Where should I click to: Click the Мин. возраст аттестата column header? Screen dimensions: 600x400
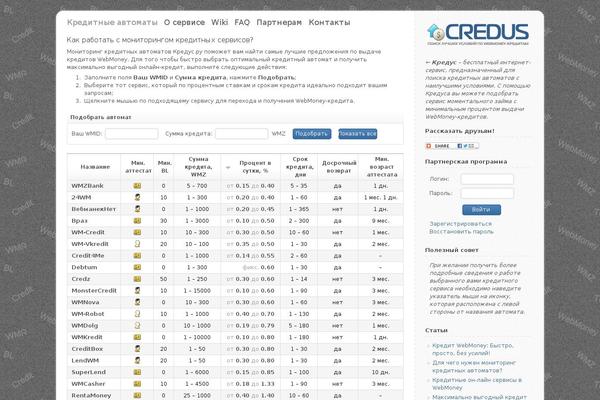tap(382, 167)
